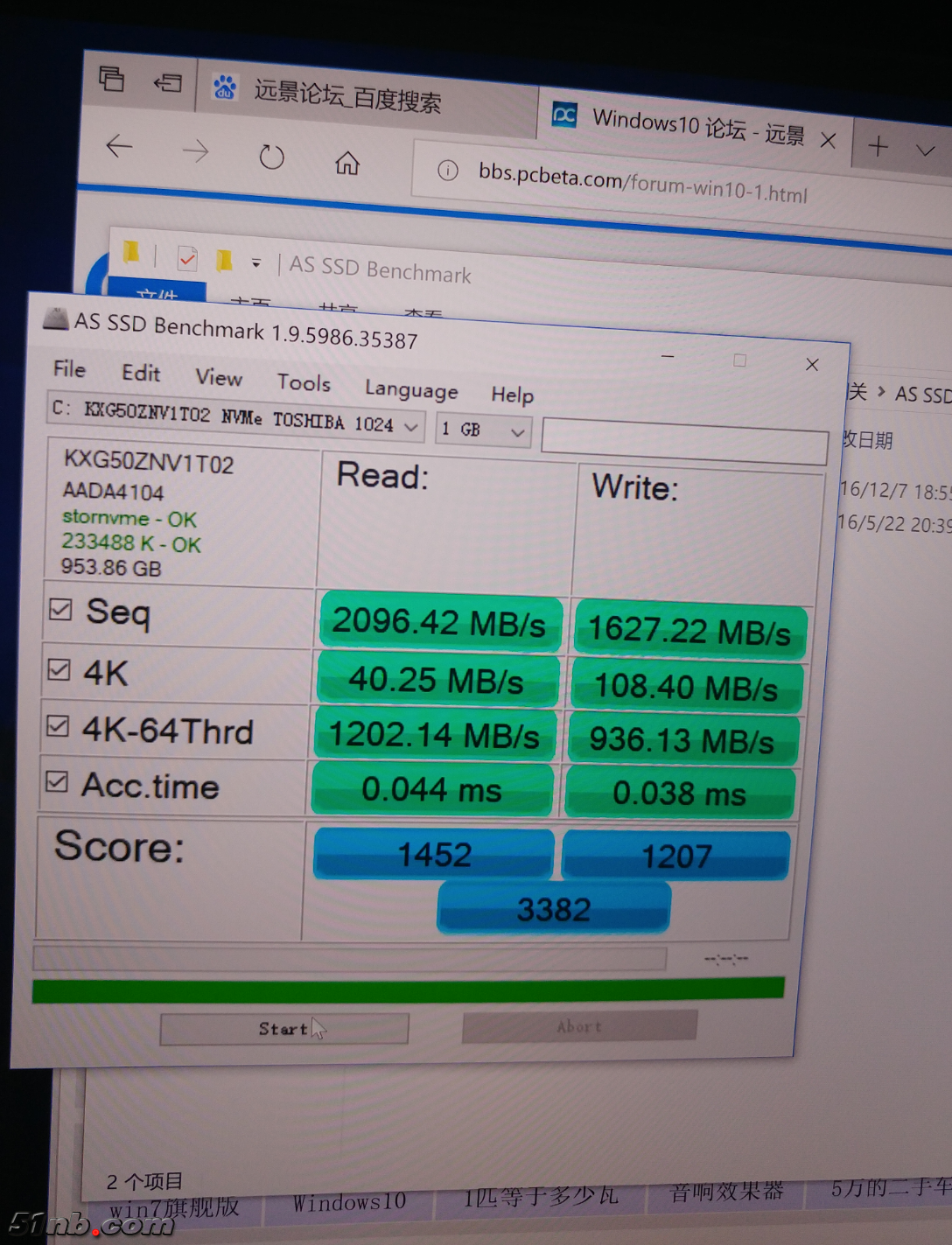Focus the bbs.pcbeta.com address bar
The width and height of the screenshot is (952, 1245).
point(642,183)
